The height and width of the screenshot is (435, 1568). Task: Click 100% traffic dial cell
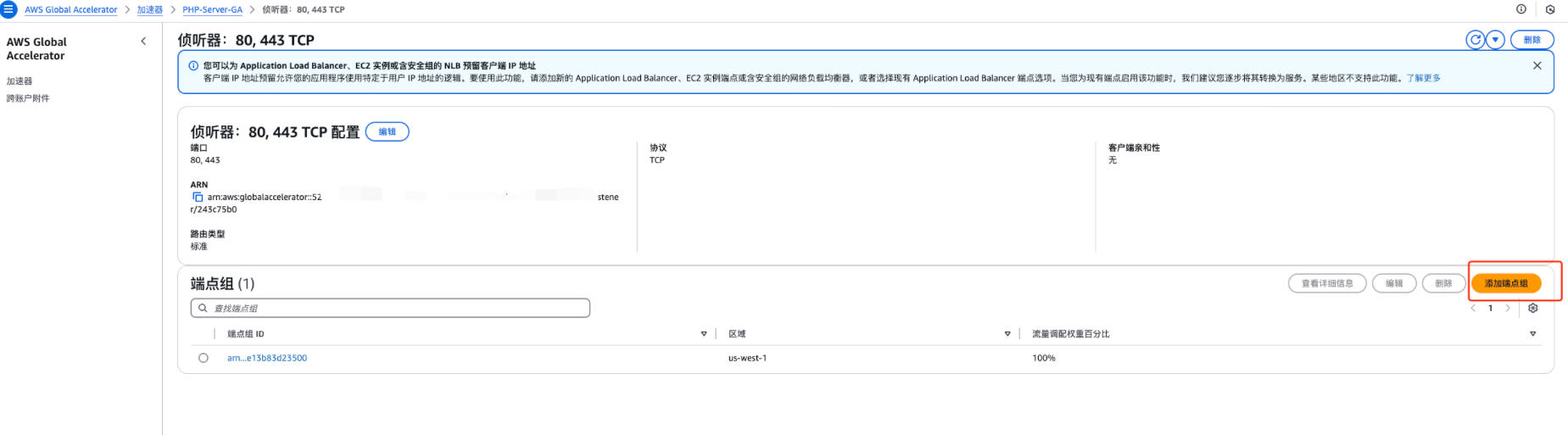1044,358
